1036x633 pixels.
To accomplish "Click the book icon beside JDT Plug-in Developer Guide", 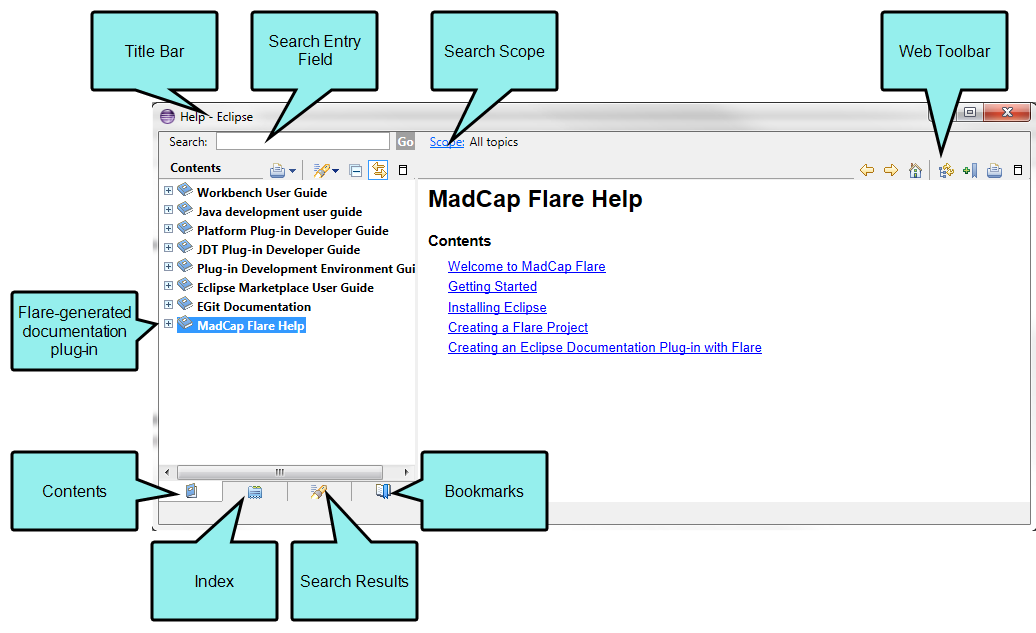I will click(x=185, y=248).
